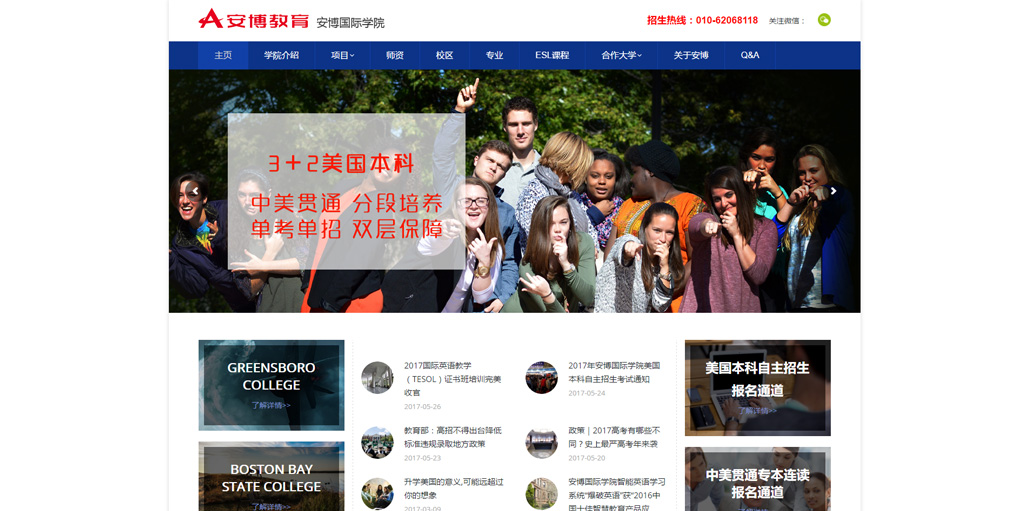1024x511 pixels.
Task: Go to the Q&A page
Action: (x=750, y=56)
